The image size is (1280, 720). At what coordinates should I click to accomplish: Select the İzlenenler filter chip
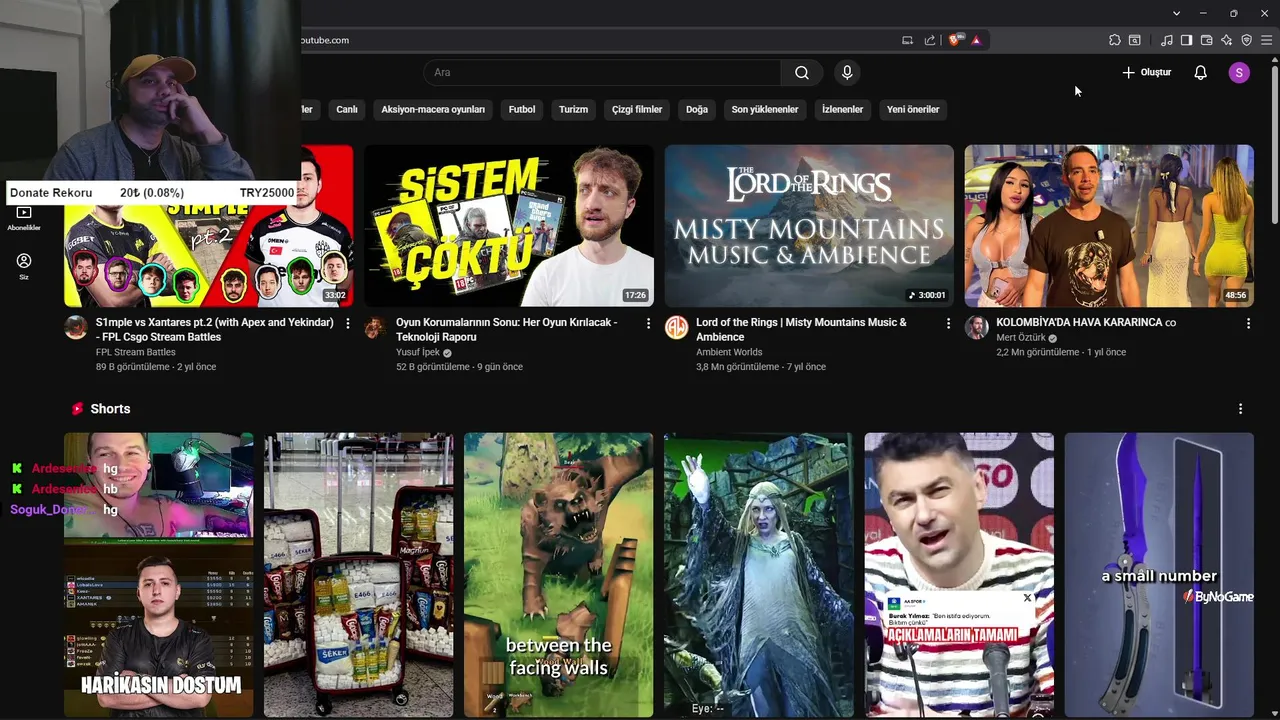click(842, 109)
